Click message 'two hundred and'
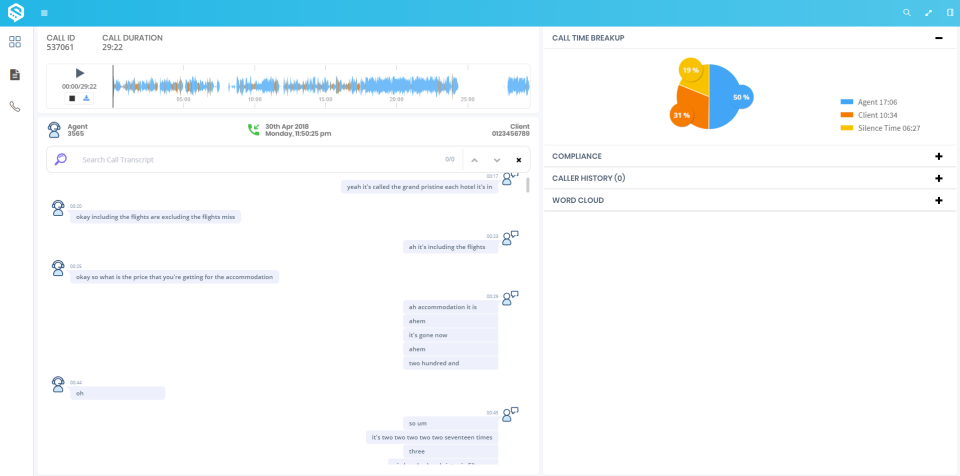The image size is (960, 476). click(x=451, y=363)
